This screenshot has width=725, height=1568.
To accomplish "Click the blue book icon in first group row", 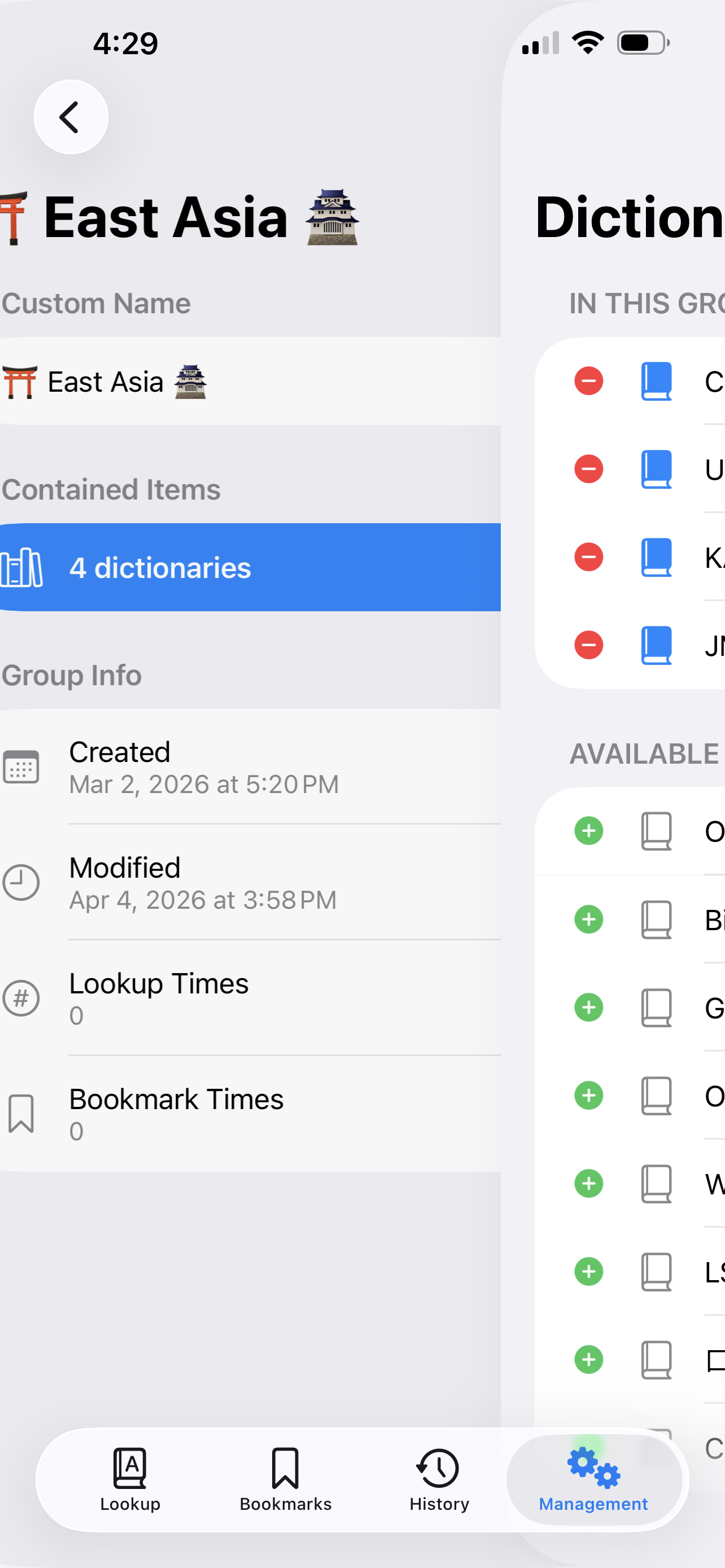I will click(656, 382).
